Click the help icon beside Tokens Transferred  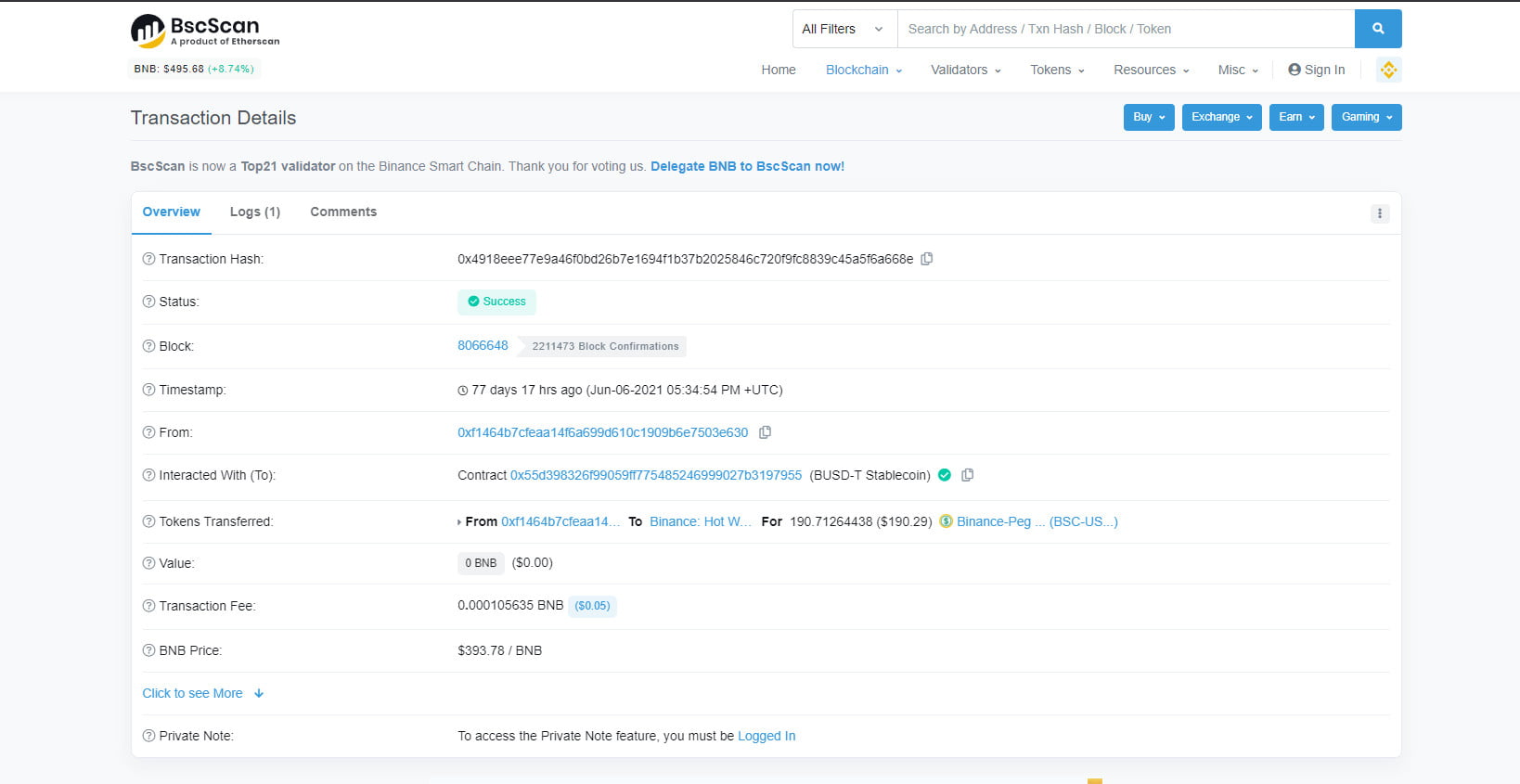point(148,521)
